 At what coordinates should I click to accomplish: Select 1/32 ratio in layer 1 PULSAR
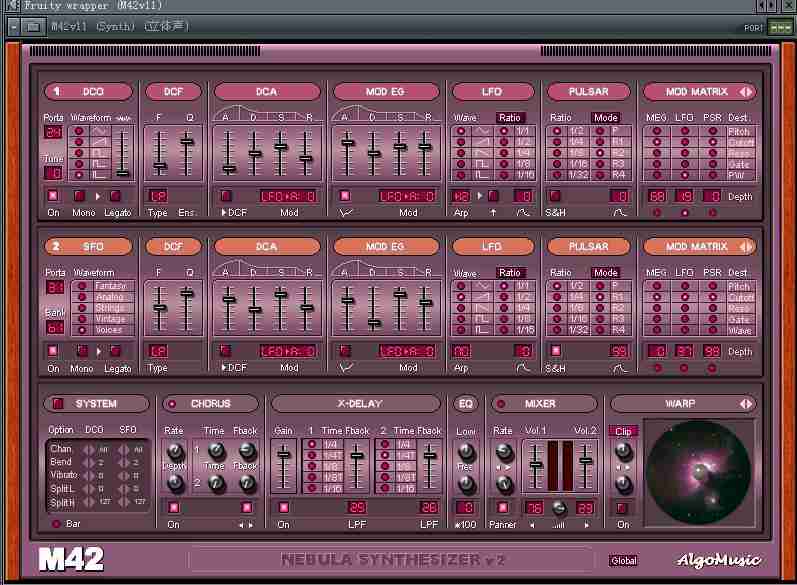[x=557, y=175]
